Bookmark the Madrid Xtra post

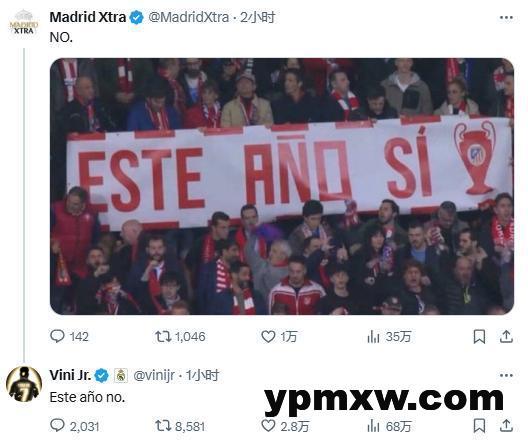[479, 337]
